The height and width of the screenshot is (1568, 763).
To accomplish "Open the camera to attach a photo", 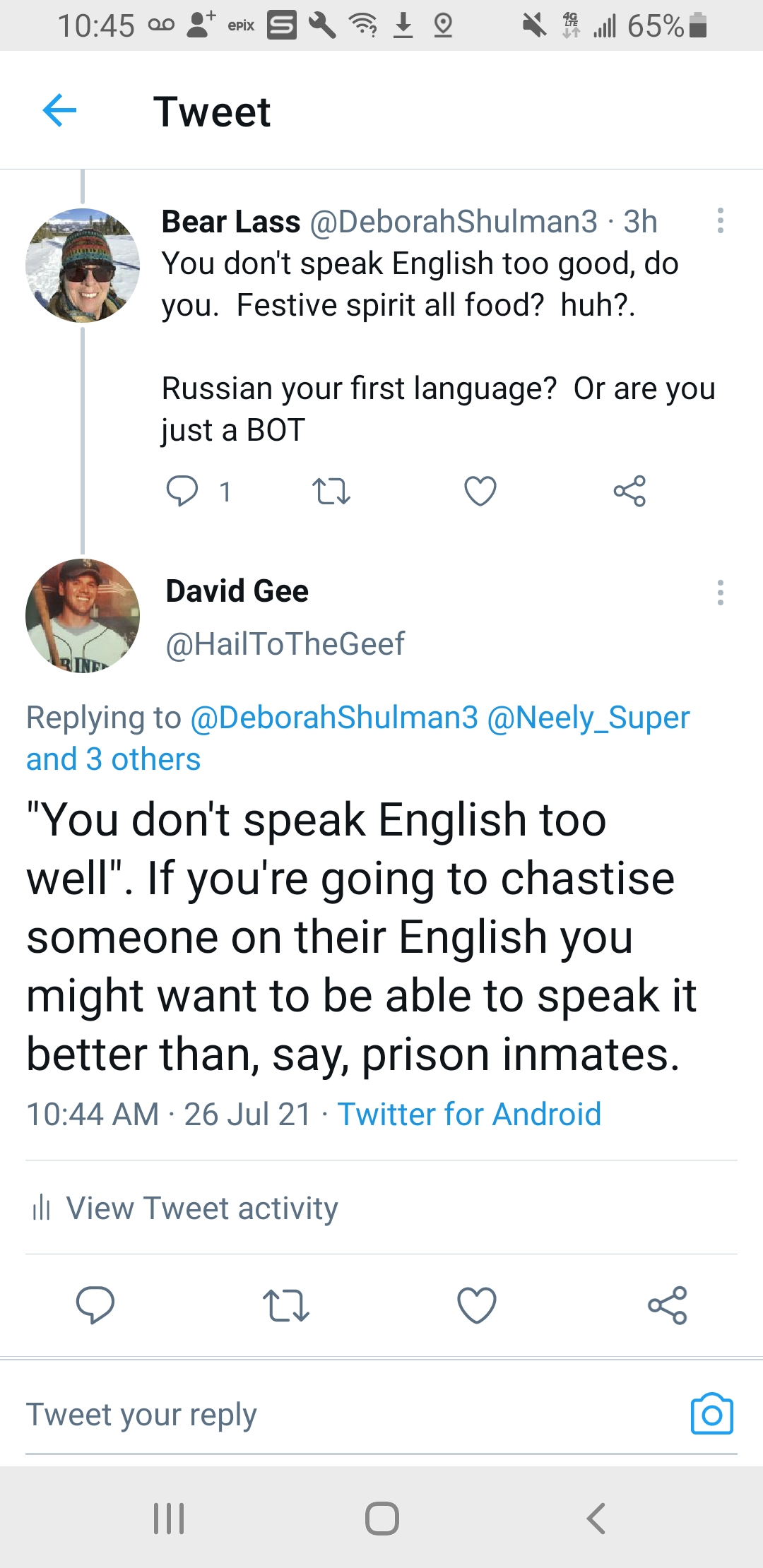I will click(x=711, y=1415).
